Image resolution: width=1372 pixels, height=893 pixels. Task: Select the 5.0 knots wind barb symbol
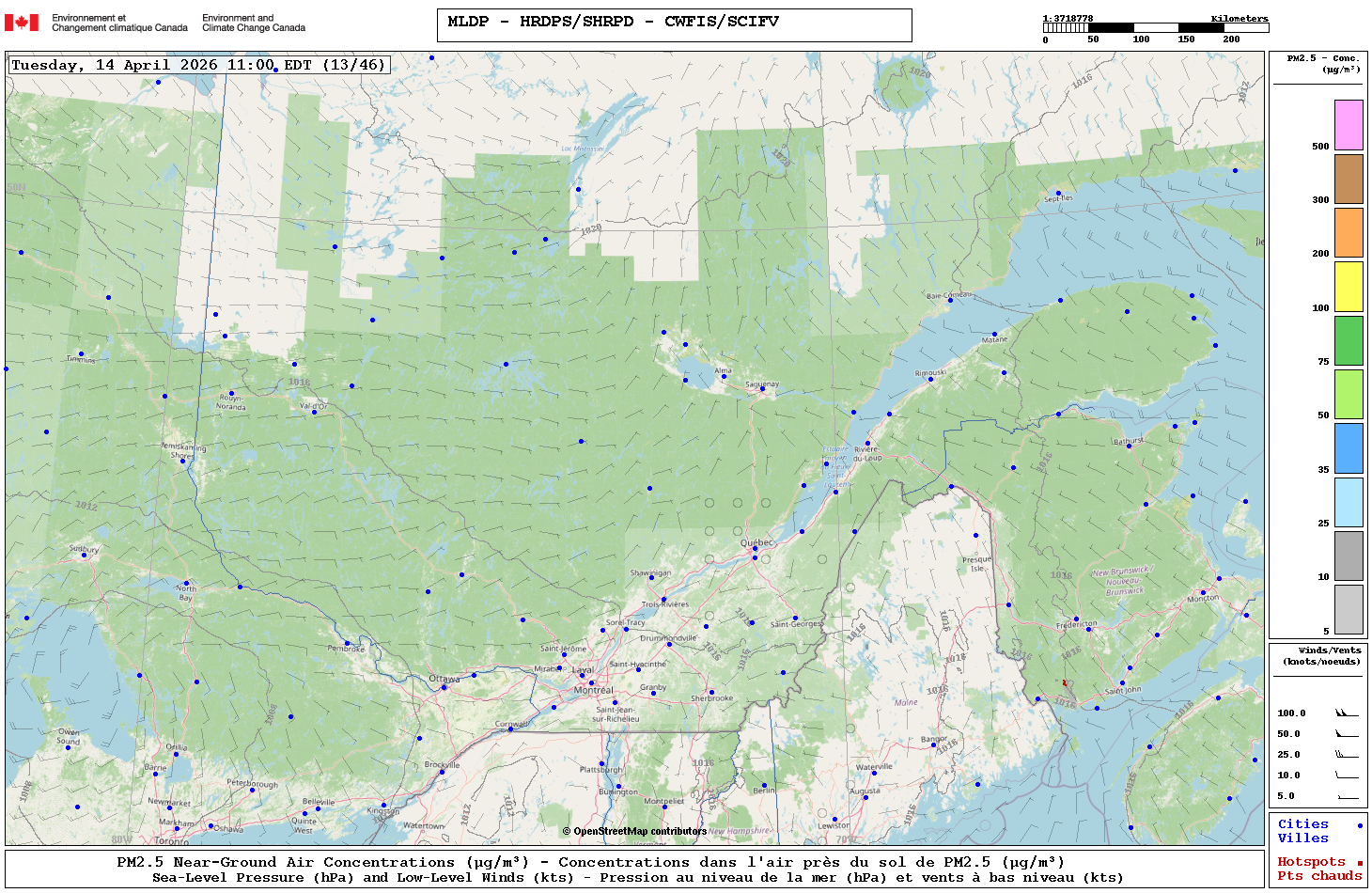1347,796
